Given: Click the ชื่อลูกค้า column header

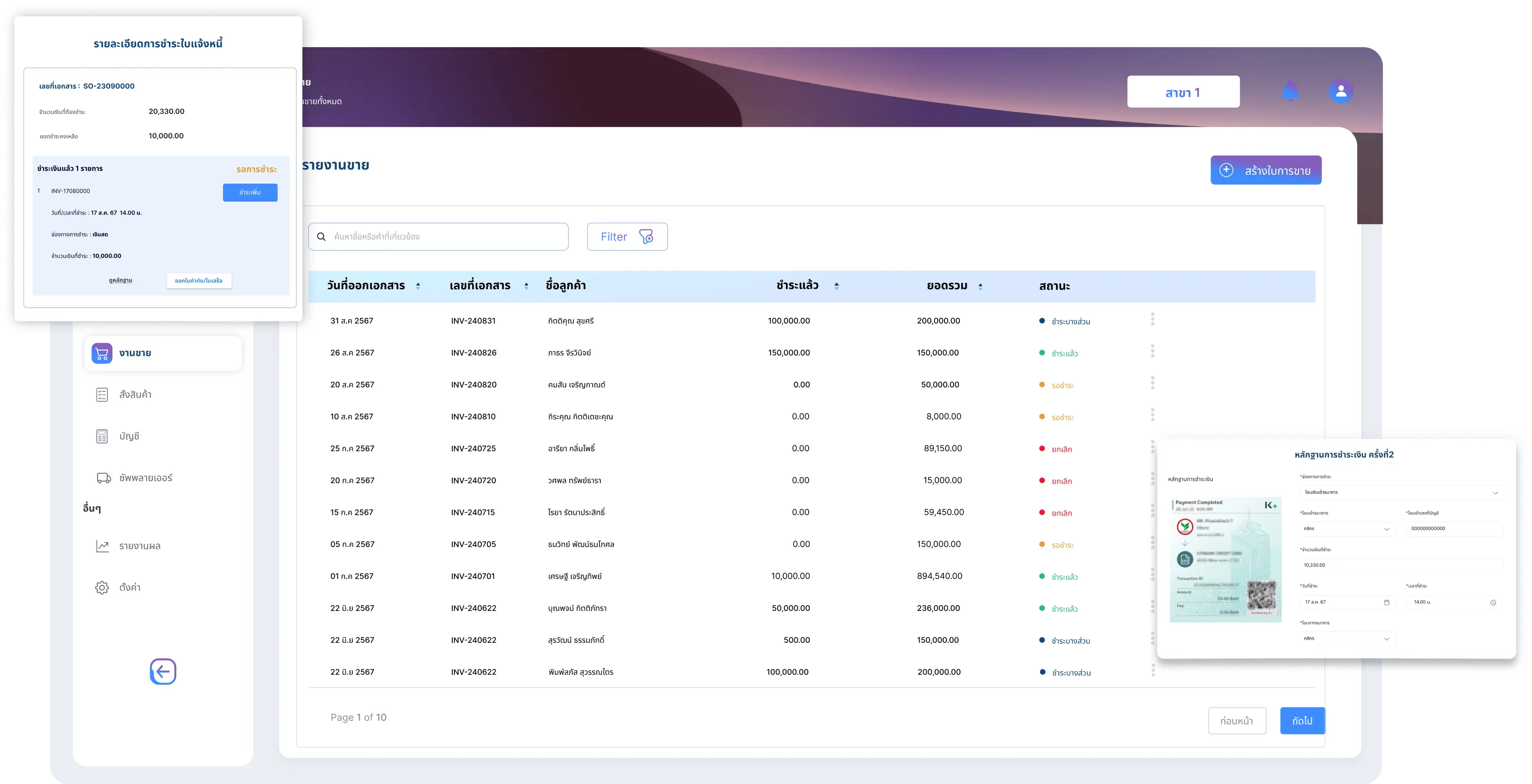Looking at the screenshot, I should 566,285.
